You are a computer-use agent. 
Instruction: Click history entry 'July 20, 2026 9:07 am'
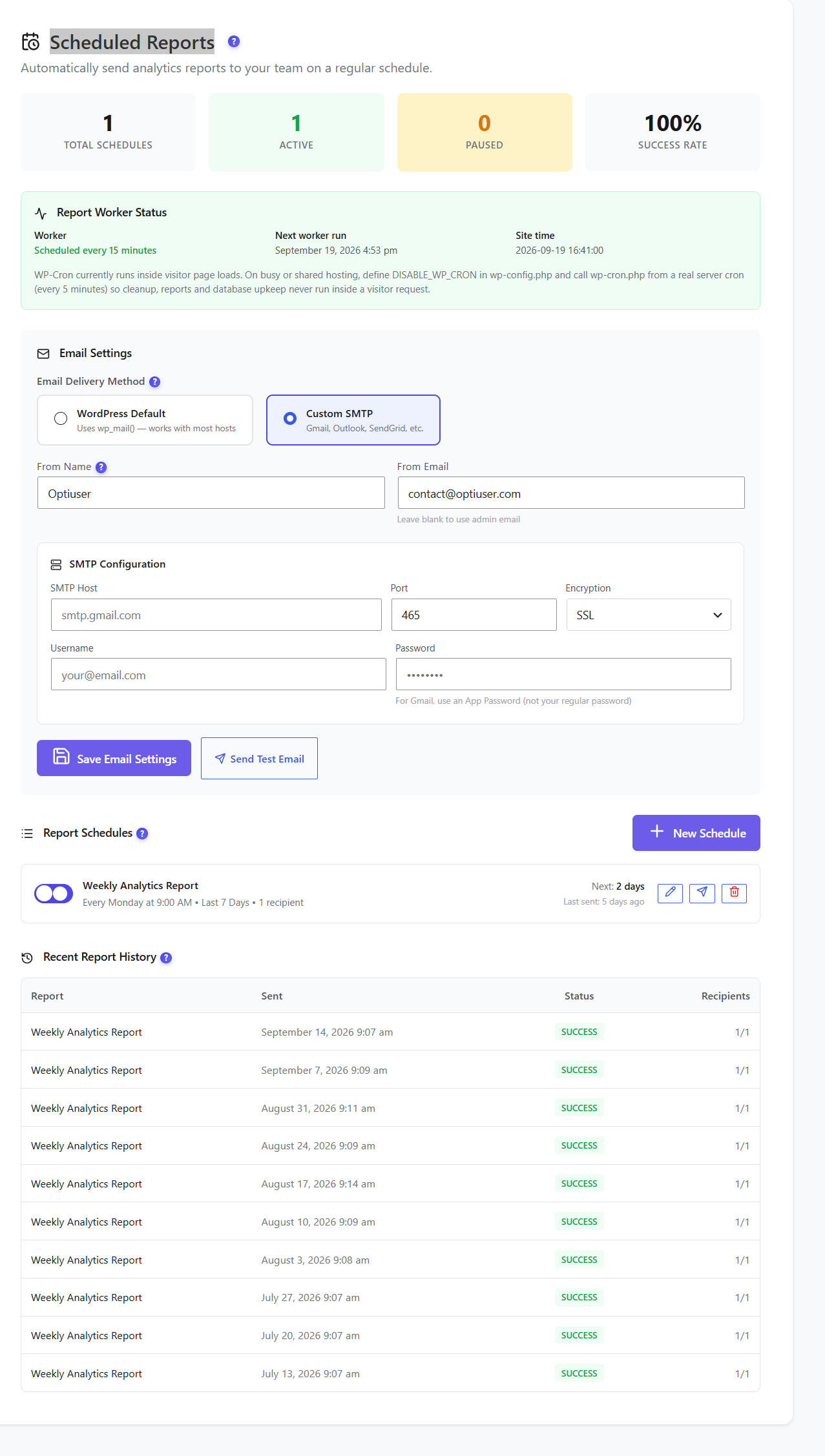310,1335
